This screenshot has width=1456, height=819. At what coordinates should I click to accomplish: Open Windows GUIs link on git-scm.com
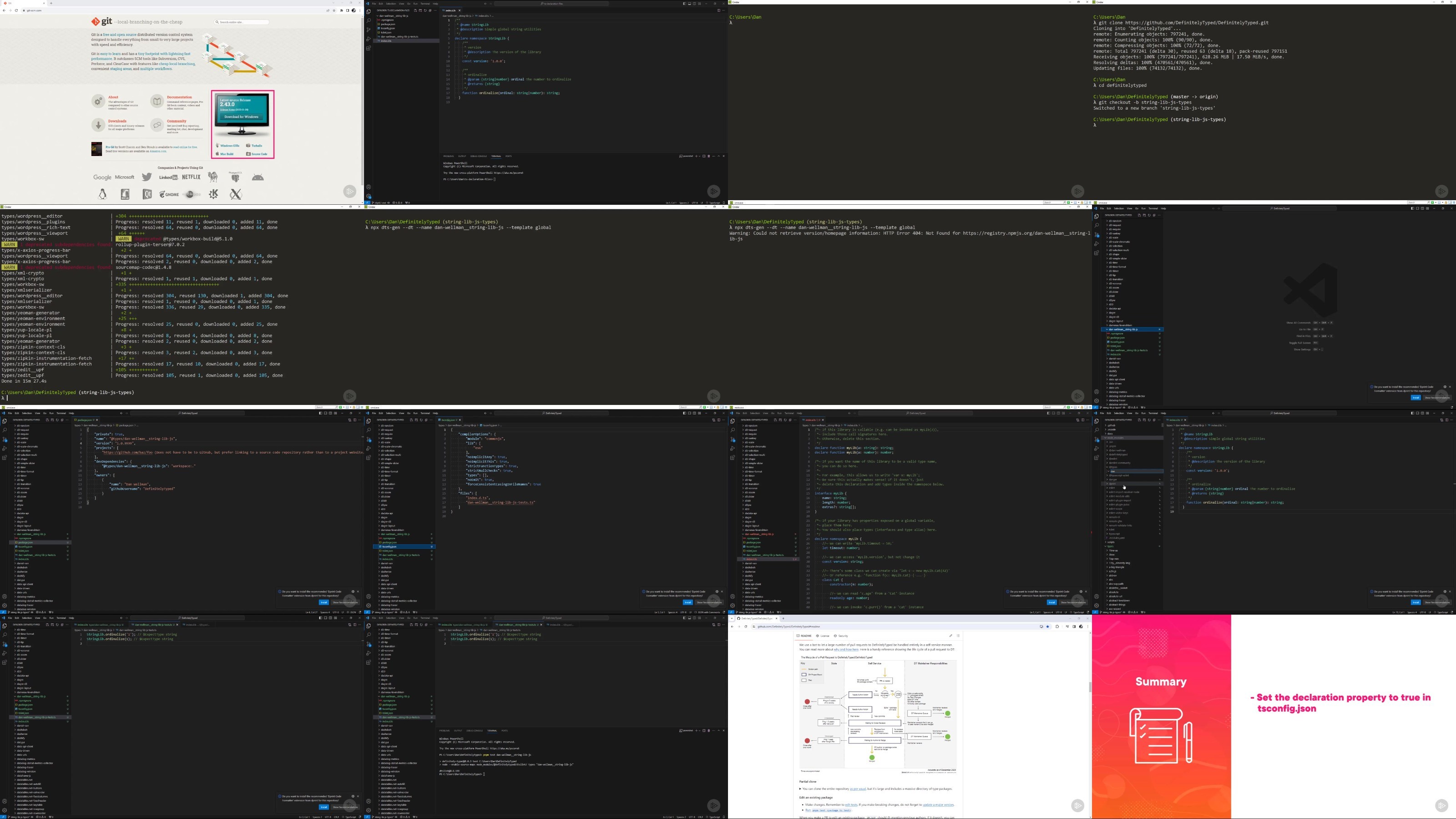(x=230, y=146)
